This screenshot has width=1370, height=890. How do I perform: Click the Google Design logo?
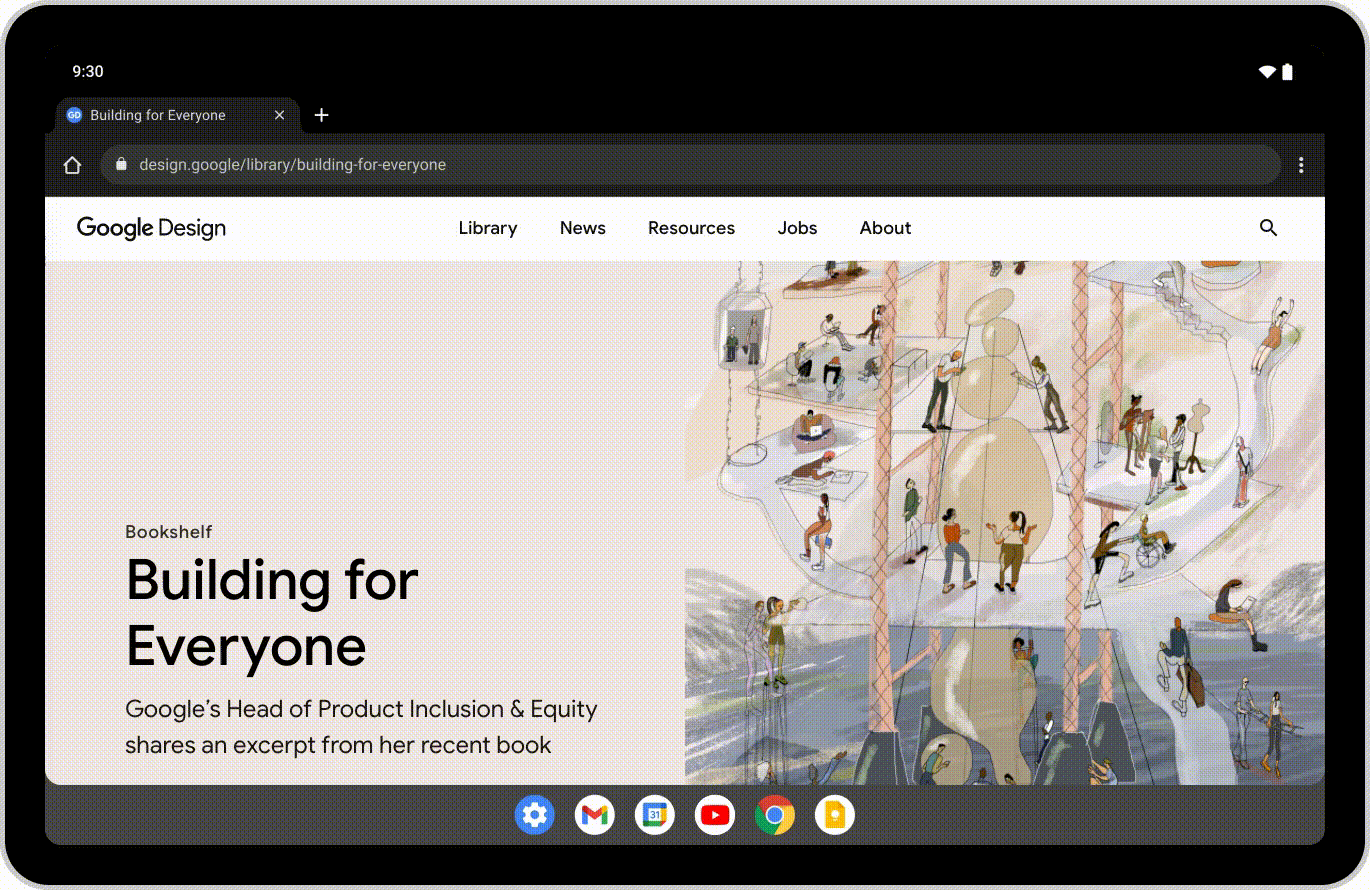(151, 228)
